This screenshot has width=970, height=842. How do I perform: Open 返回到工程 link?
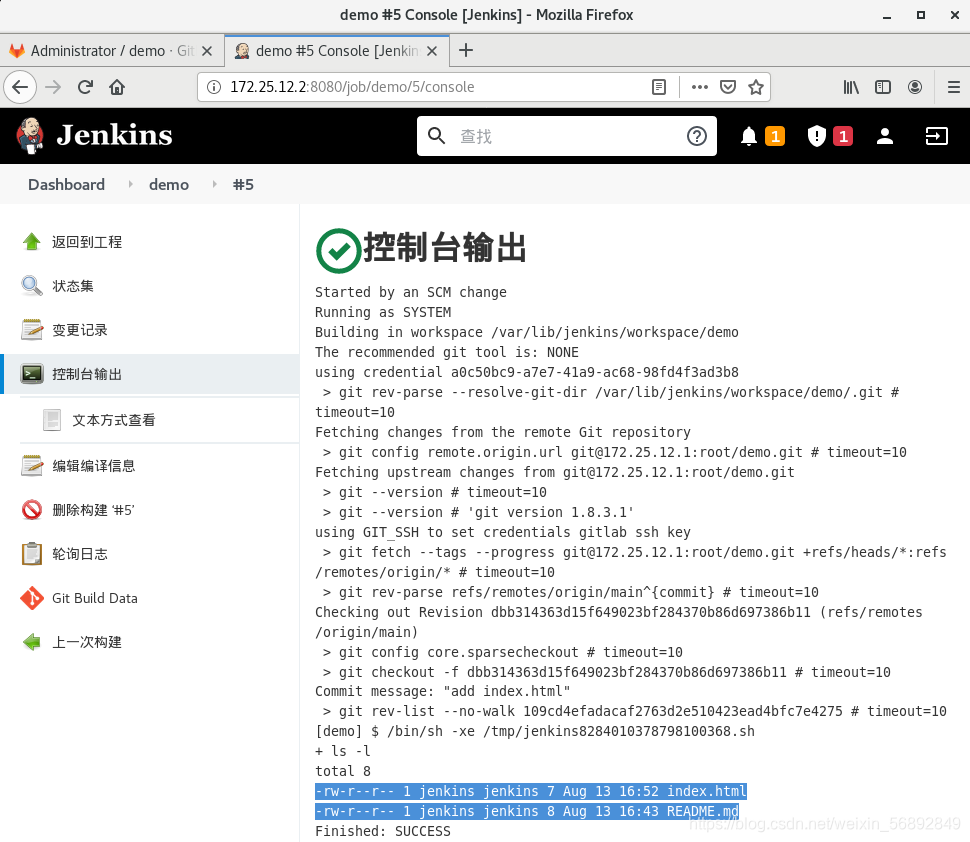(87, 242)
